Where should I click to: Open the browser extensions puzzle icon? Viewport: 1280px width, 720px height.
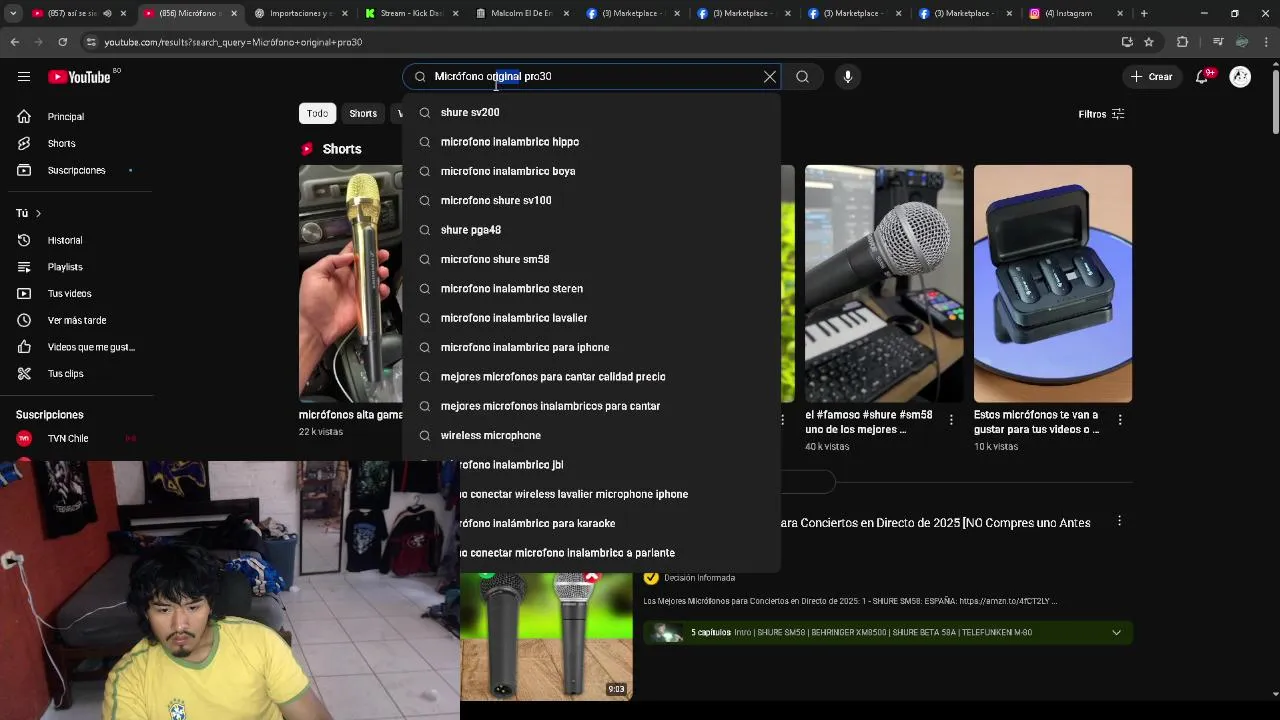pyautogui.click(x=1182, y=42)
